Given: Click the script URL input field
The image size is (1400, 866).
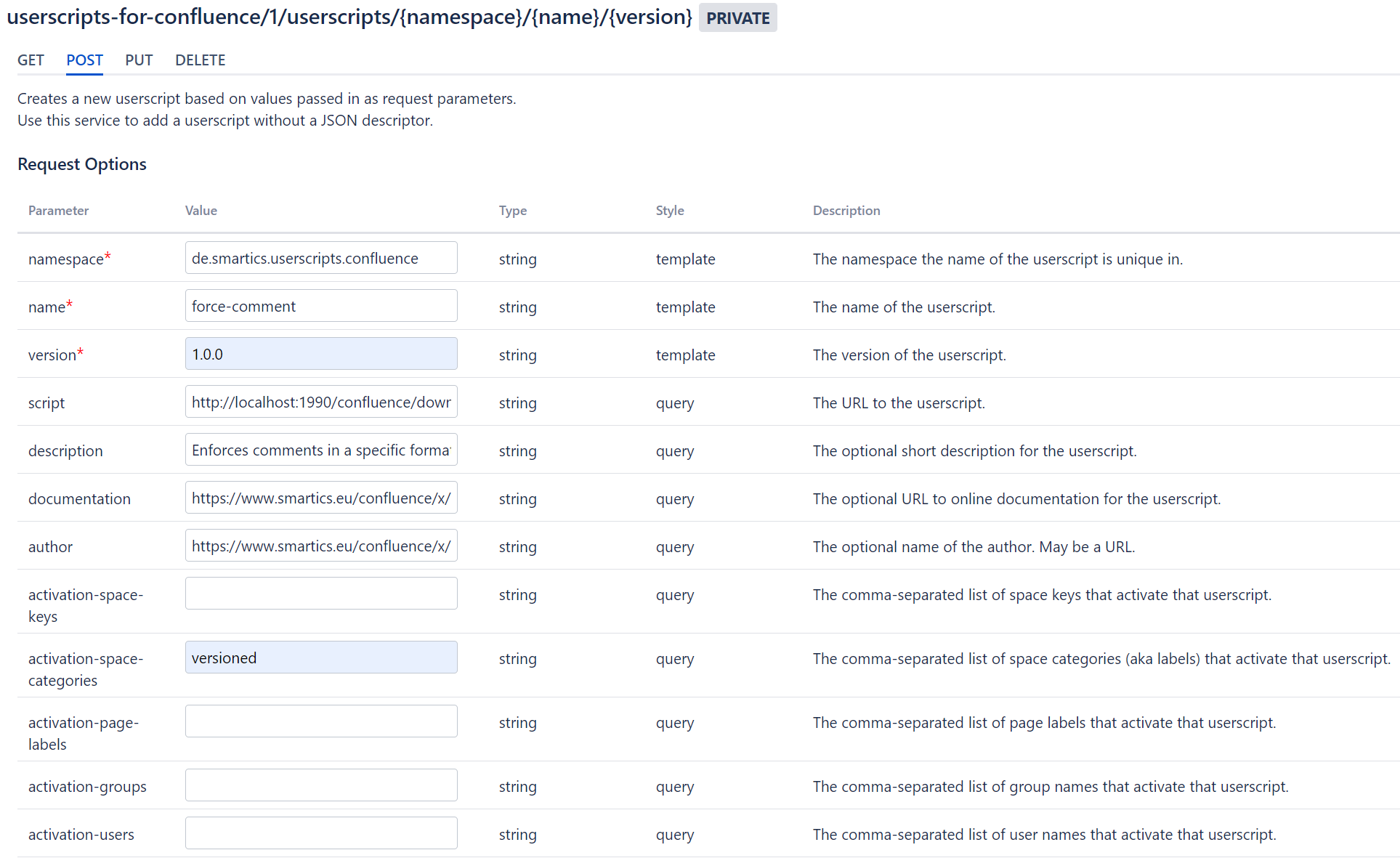Looking at the screenshot, I should (x=320, y=401).
